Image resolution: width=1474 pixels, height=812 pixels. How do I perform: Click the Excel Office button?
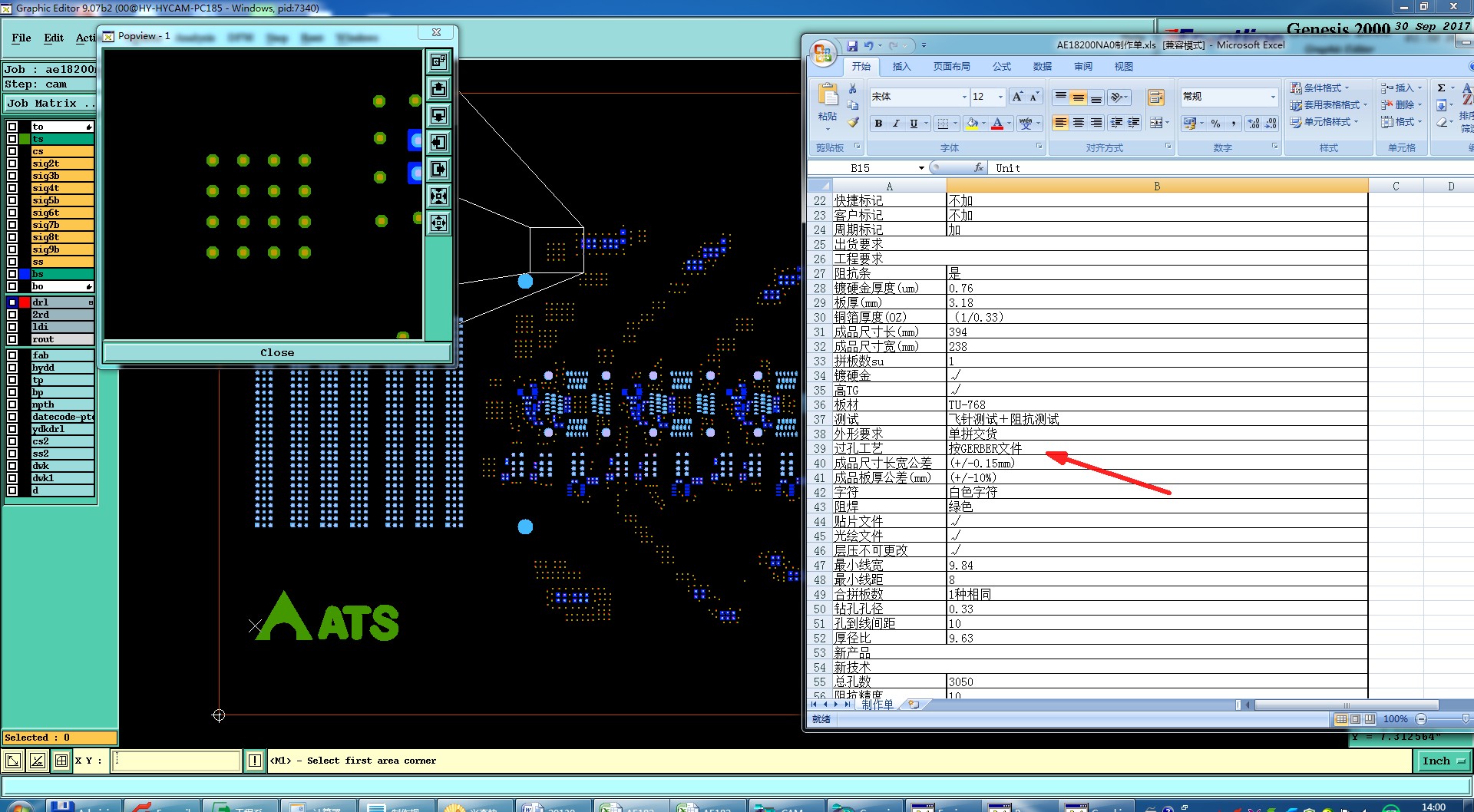823,53
